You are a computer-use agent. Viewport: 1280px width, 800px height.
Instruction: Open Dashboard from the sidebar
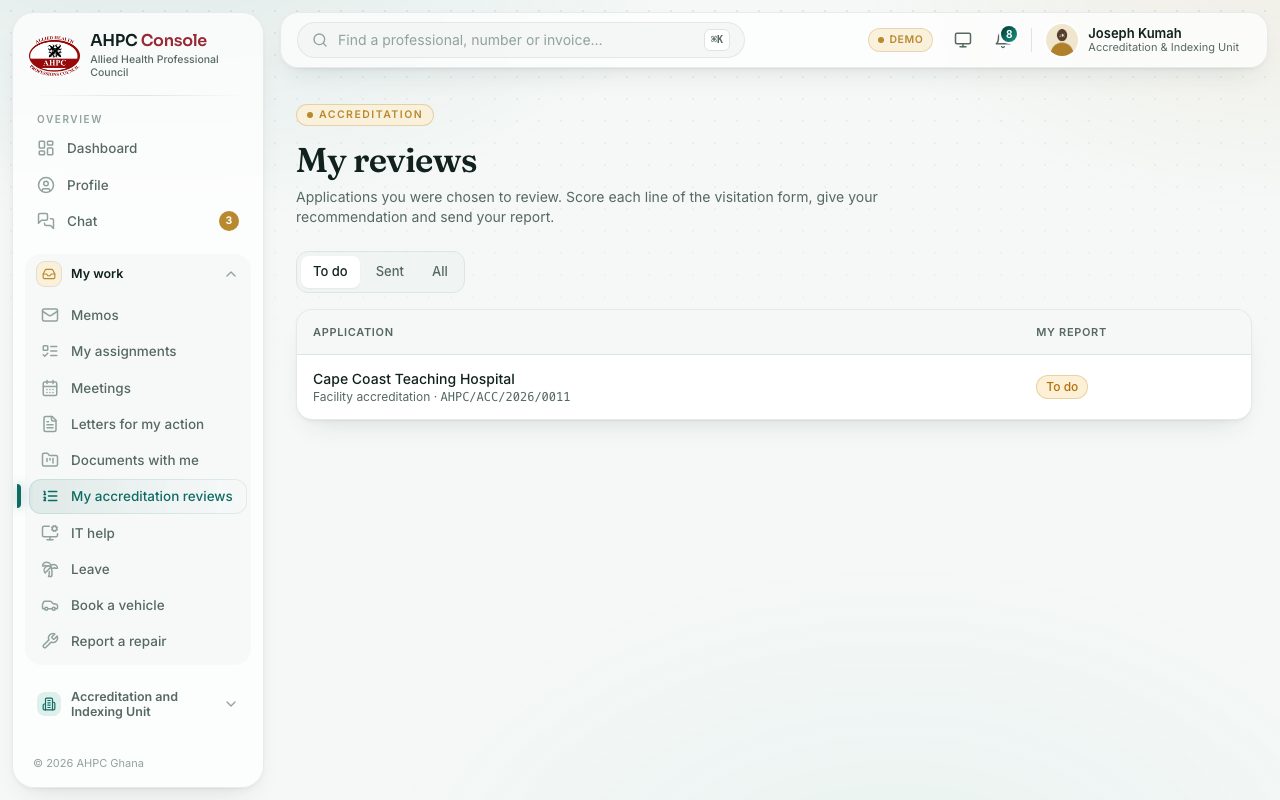(x=138, y=148)
